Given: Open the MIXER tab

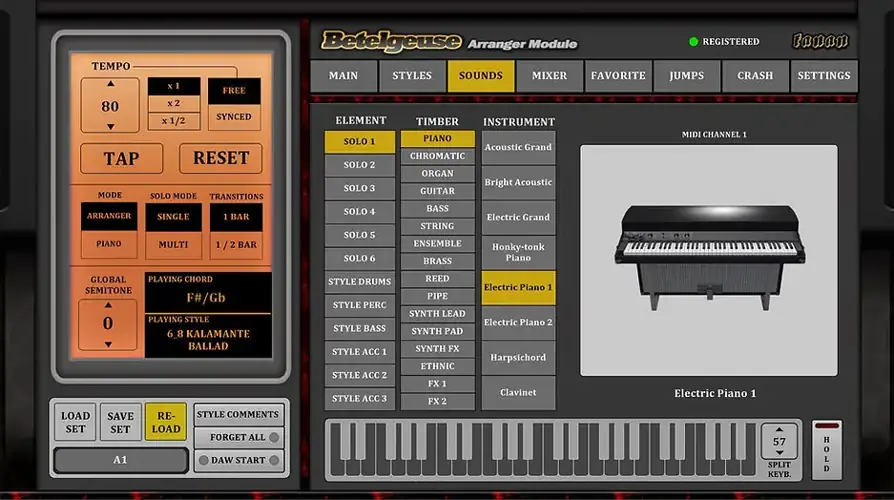Looking at the screenshot, I should [x=549, y=76].
